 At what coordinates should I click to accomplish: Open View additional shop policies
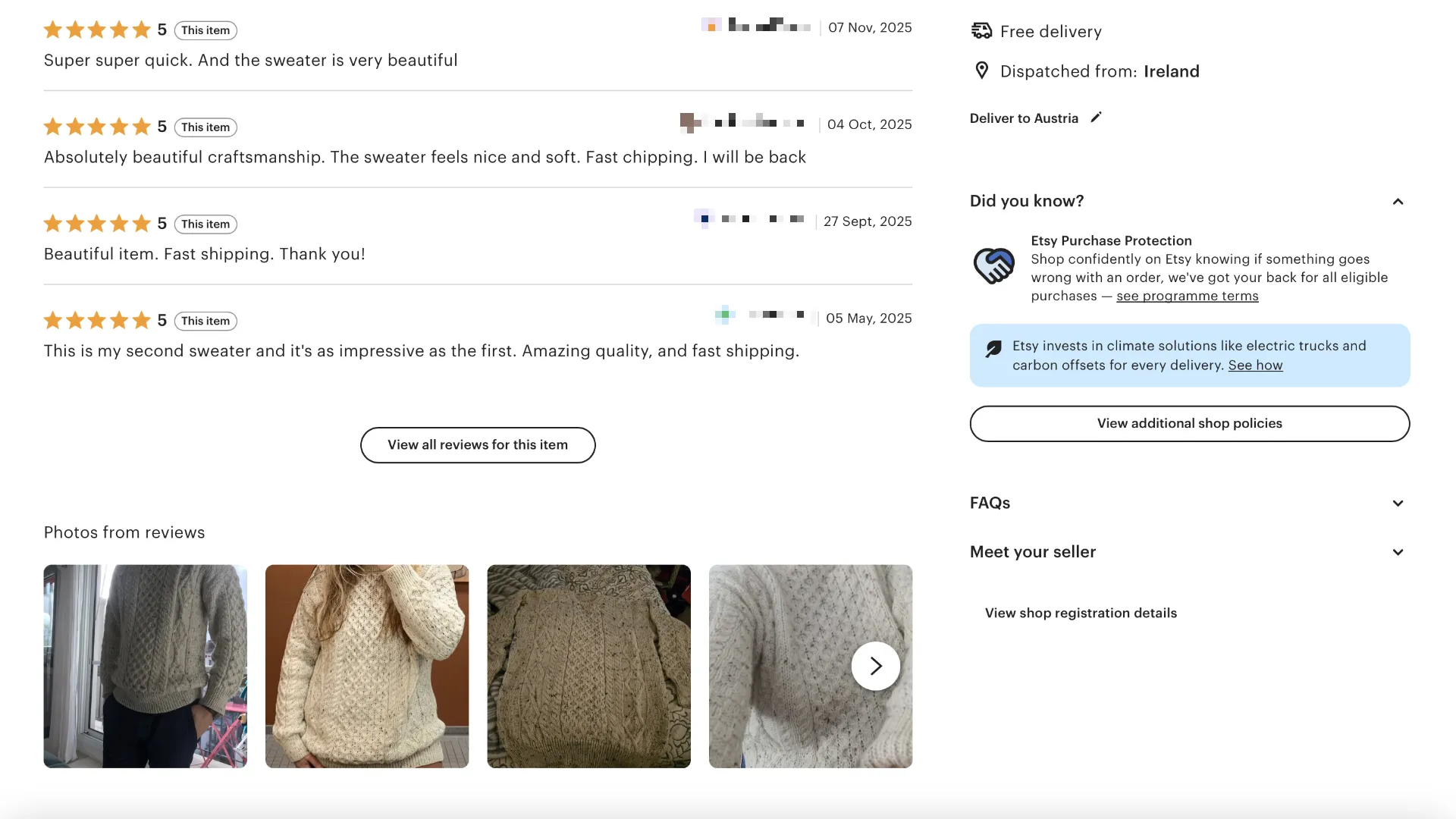(1189, 423)
